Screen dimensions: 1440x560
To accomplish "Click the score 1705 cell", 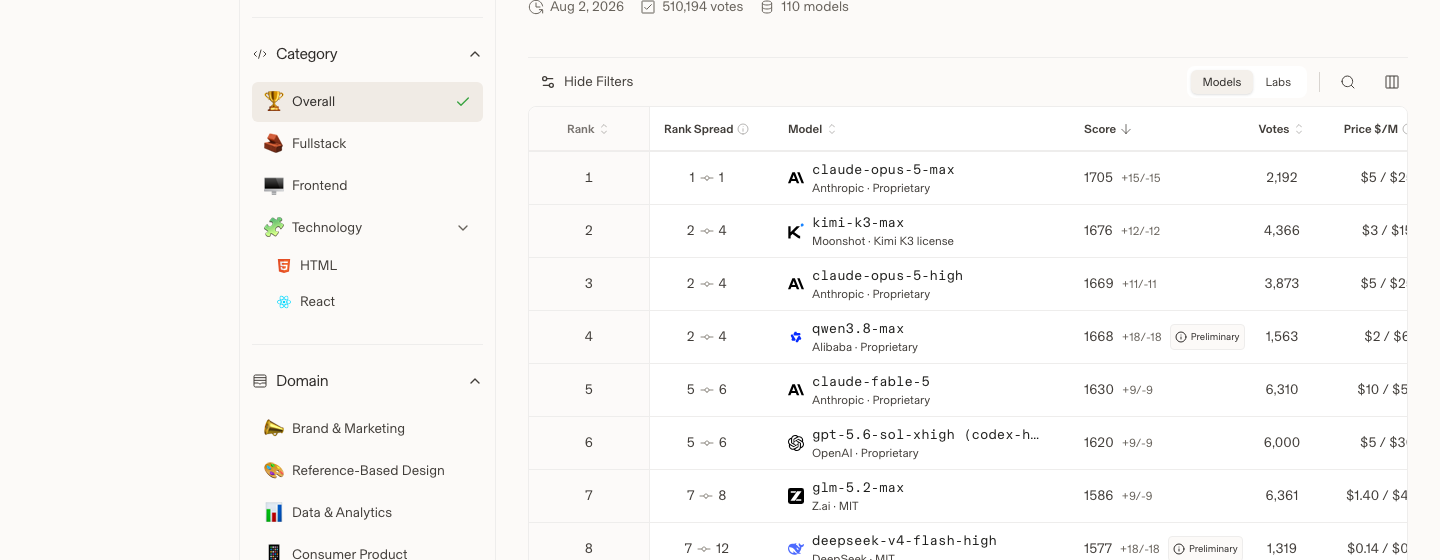I will pos(1098,178).
